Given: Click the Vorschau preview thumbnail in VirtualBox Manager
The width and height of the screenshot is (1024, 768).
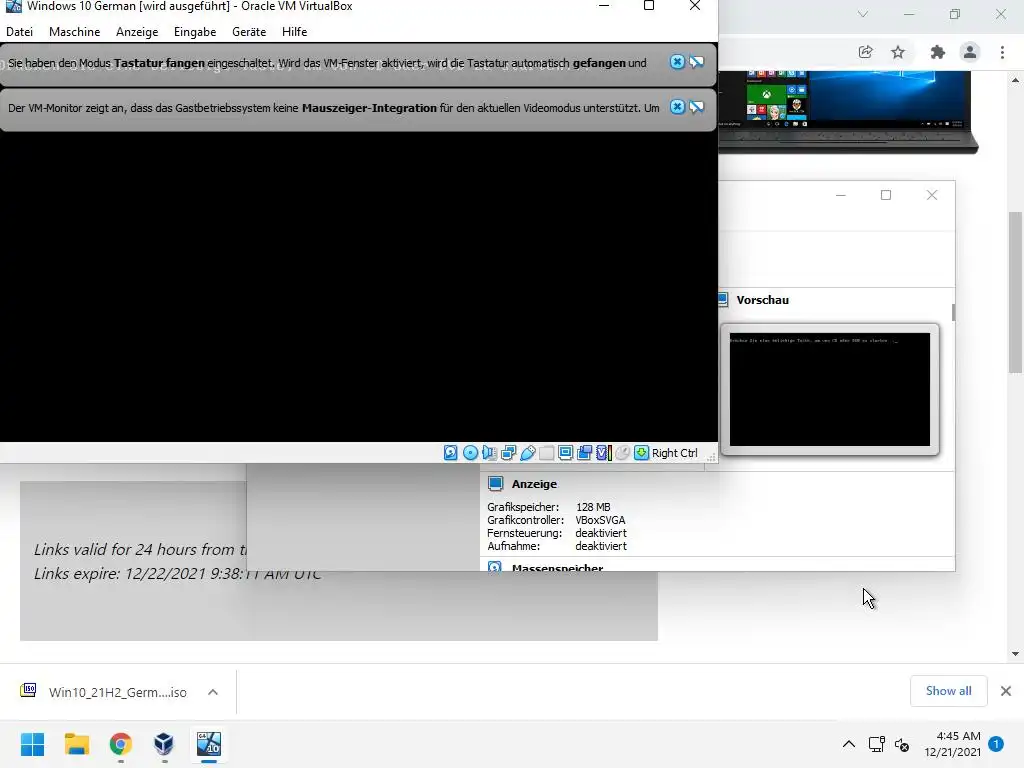Looking at the screenshot, I should coord(829,389).
